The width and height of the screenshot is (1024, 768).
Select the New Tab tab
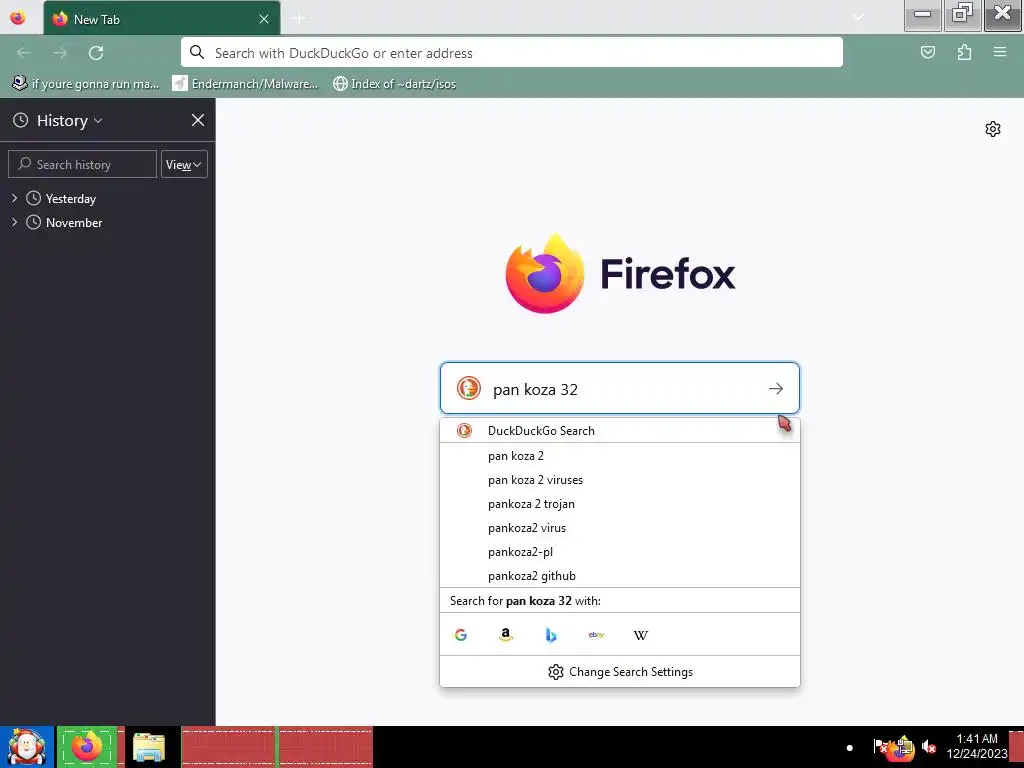(x=162, y=18)
